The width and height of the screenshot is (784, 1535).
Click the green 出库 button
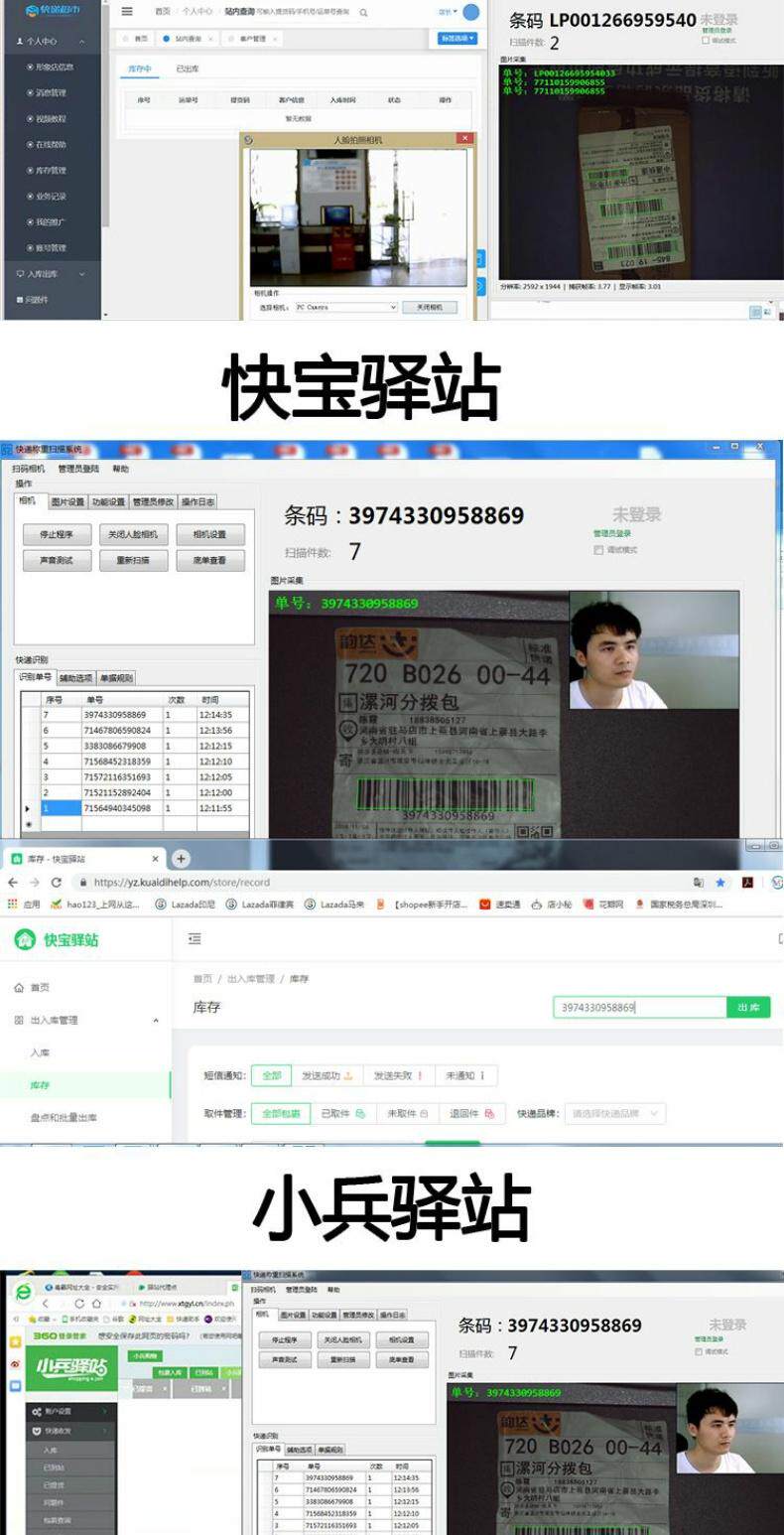pos(748,1008)
